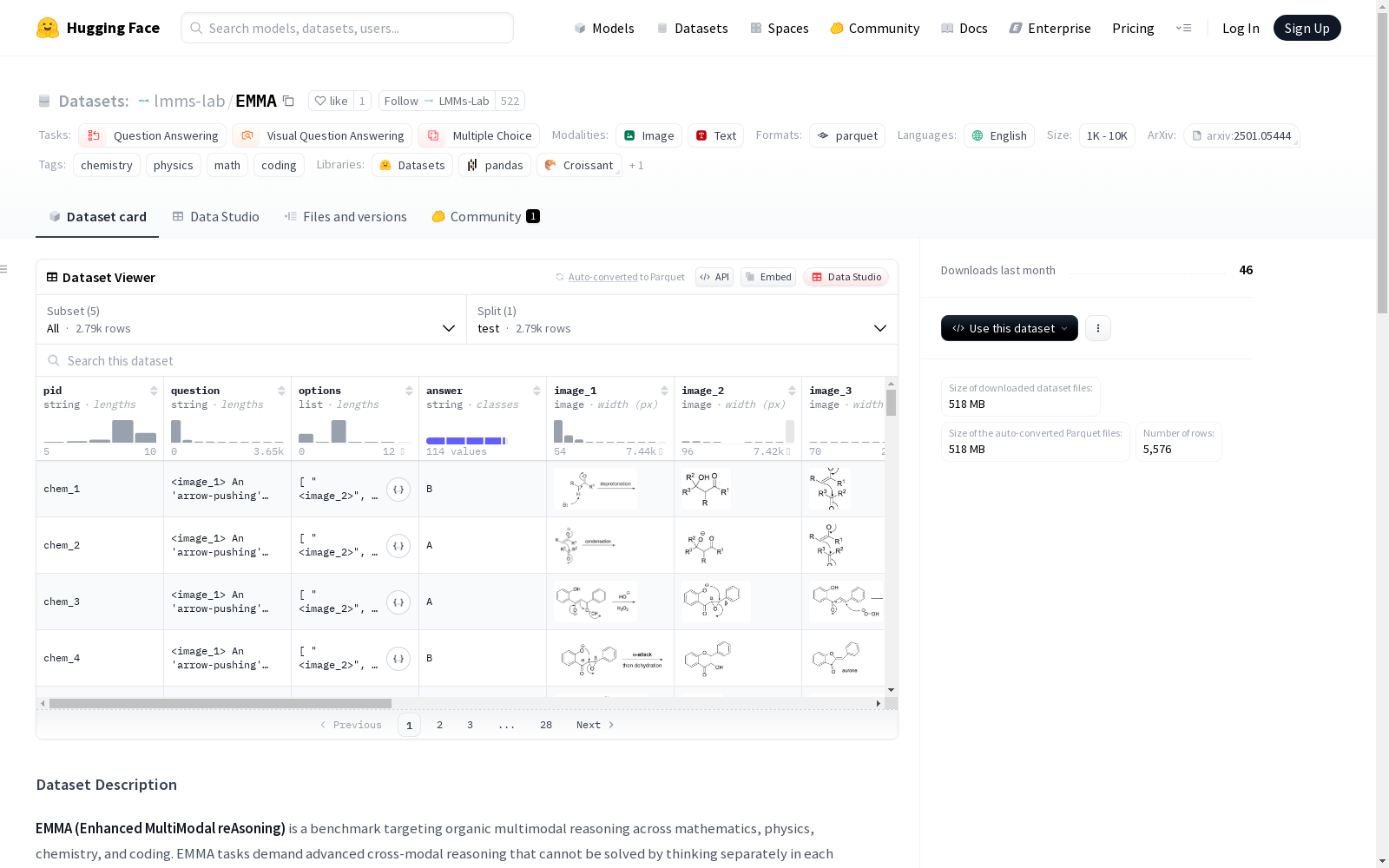Screen dimensions: 1389x868
Task: Expand the options JSON for chem_3
Action: 398,602
